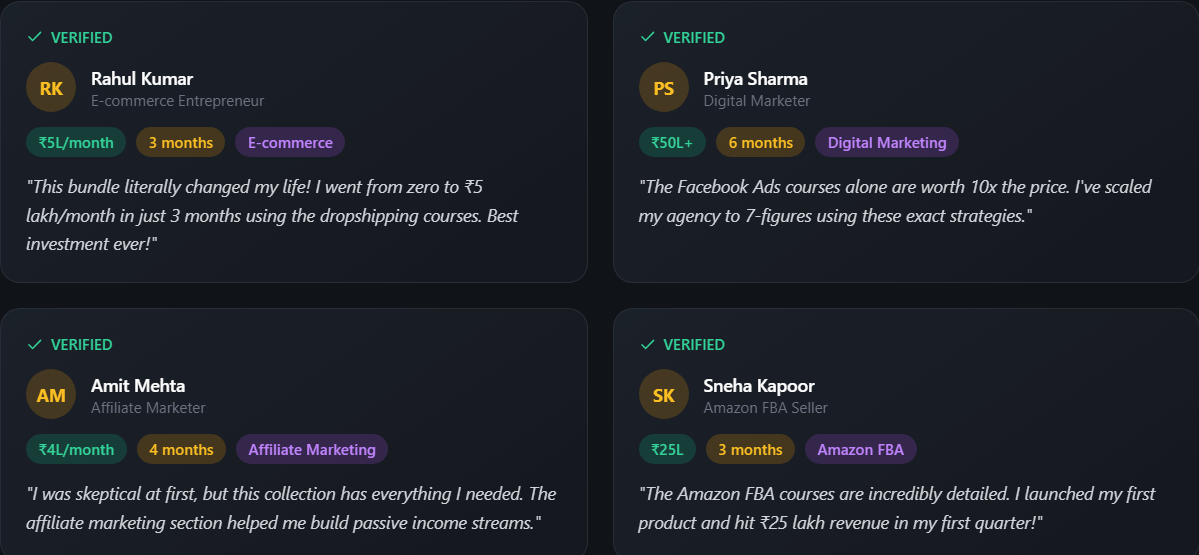The image size is (1199, 555).
Task: Open the Rahul Kumar name link
Action: coord(142,79)
